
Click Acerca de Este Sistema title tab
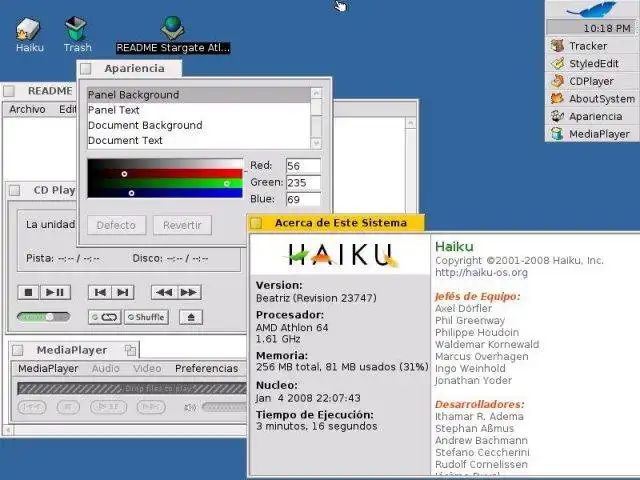click(x=336, y=223)
